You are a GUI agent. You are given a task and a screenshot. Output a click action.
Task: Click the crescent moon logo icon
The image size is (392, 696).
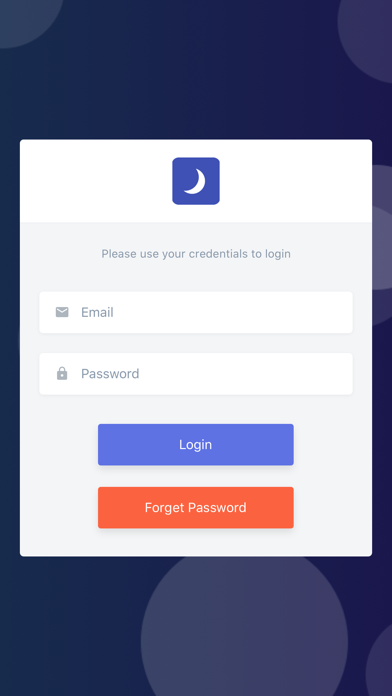pos(195,181)
